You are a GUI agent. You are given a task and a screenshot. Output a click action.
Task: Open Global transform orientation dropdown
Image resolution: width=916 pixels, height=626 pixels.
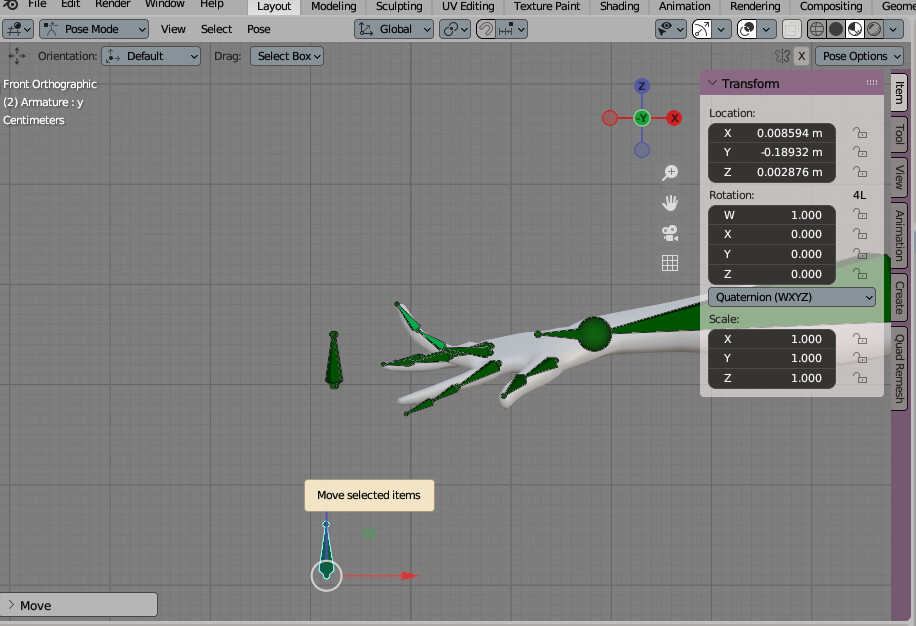(394, 29)
